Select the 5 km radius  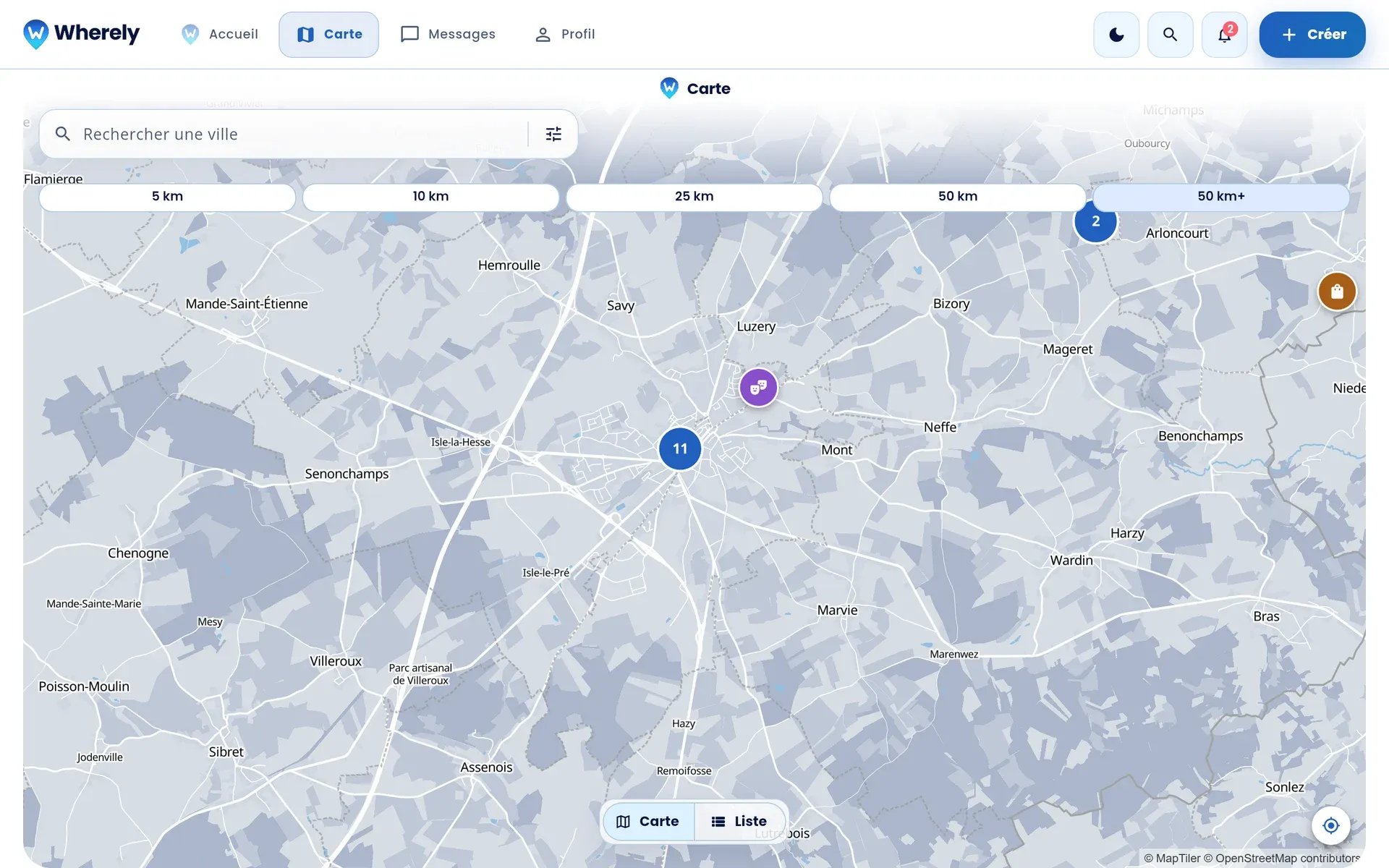click(167, 196)
